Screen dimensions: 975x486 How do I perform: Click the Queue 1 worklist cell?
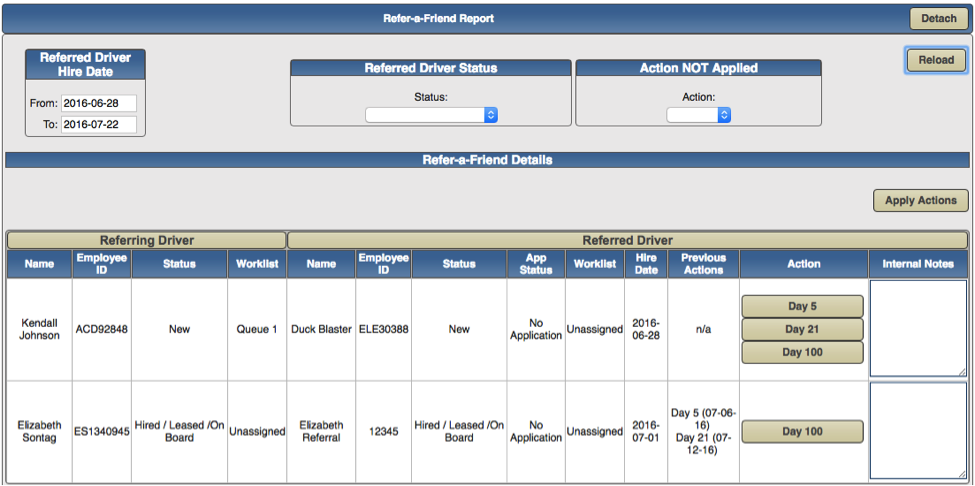(x=257, y=329)
